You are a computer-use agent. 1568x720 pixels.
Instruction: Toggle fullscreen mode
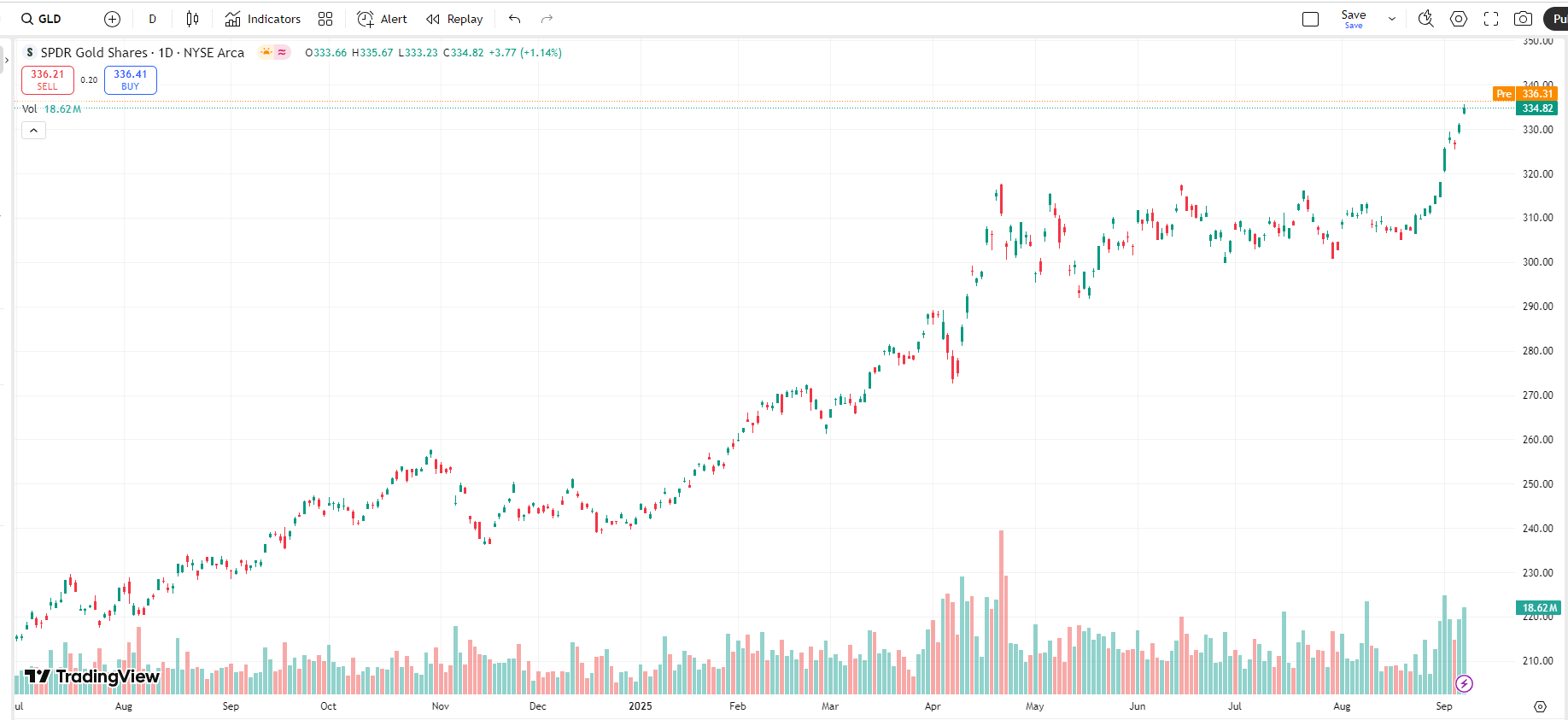tap(1491, 19)
